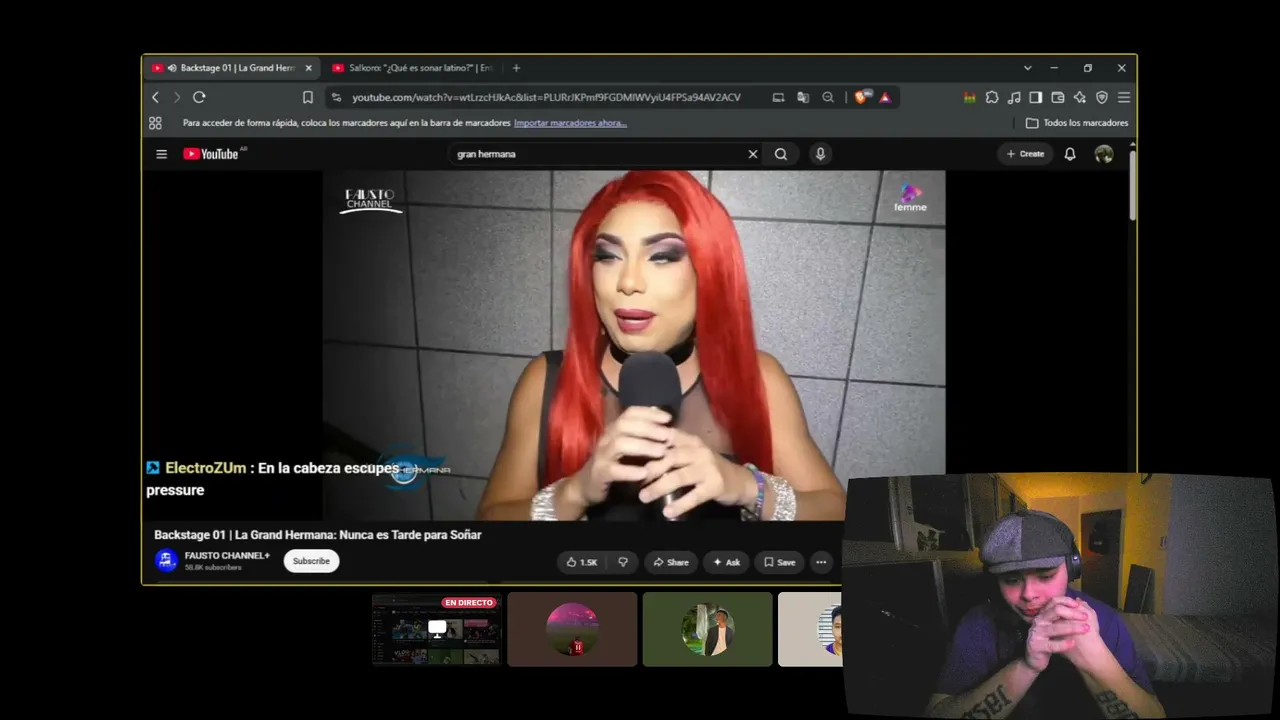Viewport: 1280px width, 720px height.
Task: Open the FAUSTO CHANNEL+ channel name
Action: 227,556
